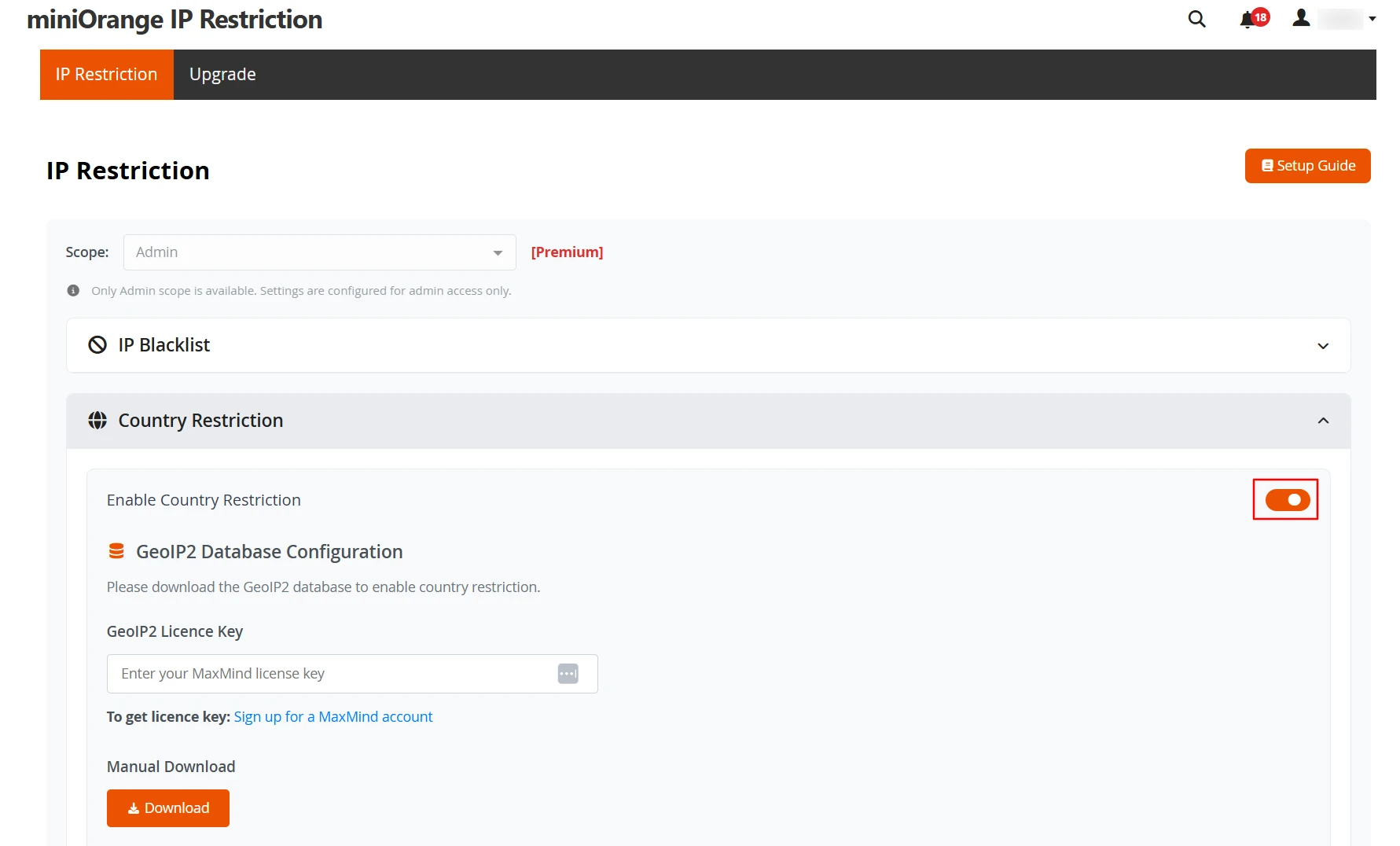This screenshot has height=846, width=1400.
Task: Click the Country Restriction heading text
Action: pyautogui.click(x=200, y=421)
